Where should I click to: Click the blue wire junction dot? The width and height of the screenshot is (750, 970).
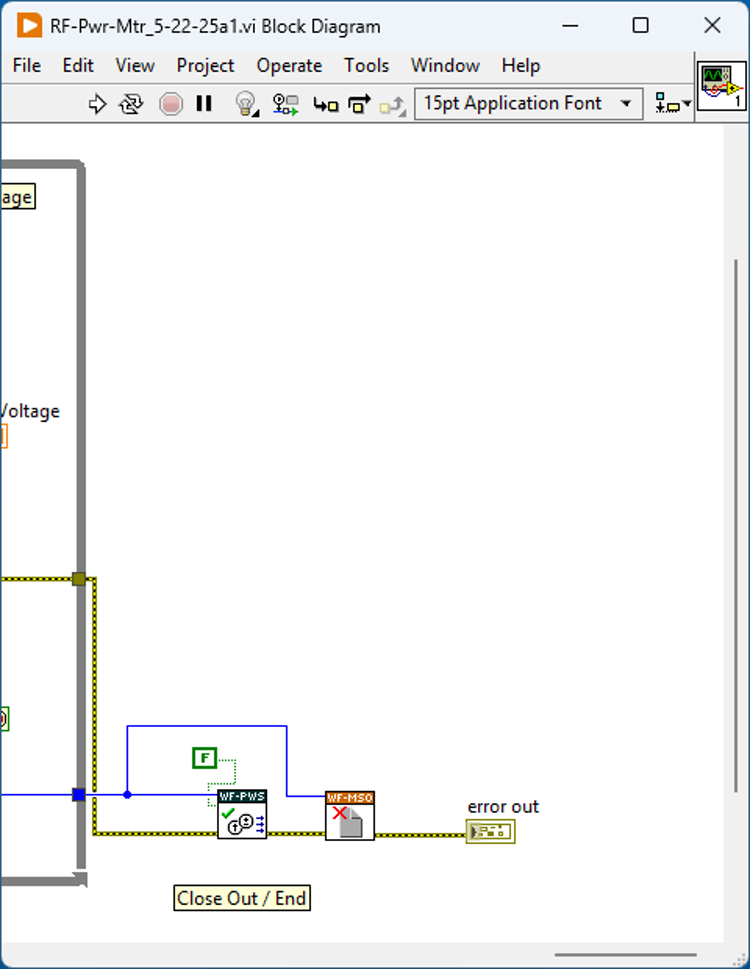[127, 794]
